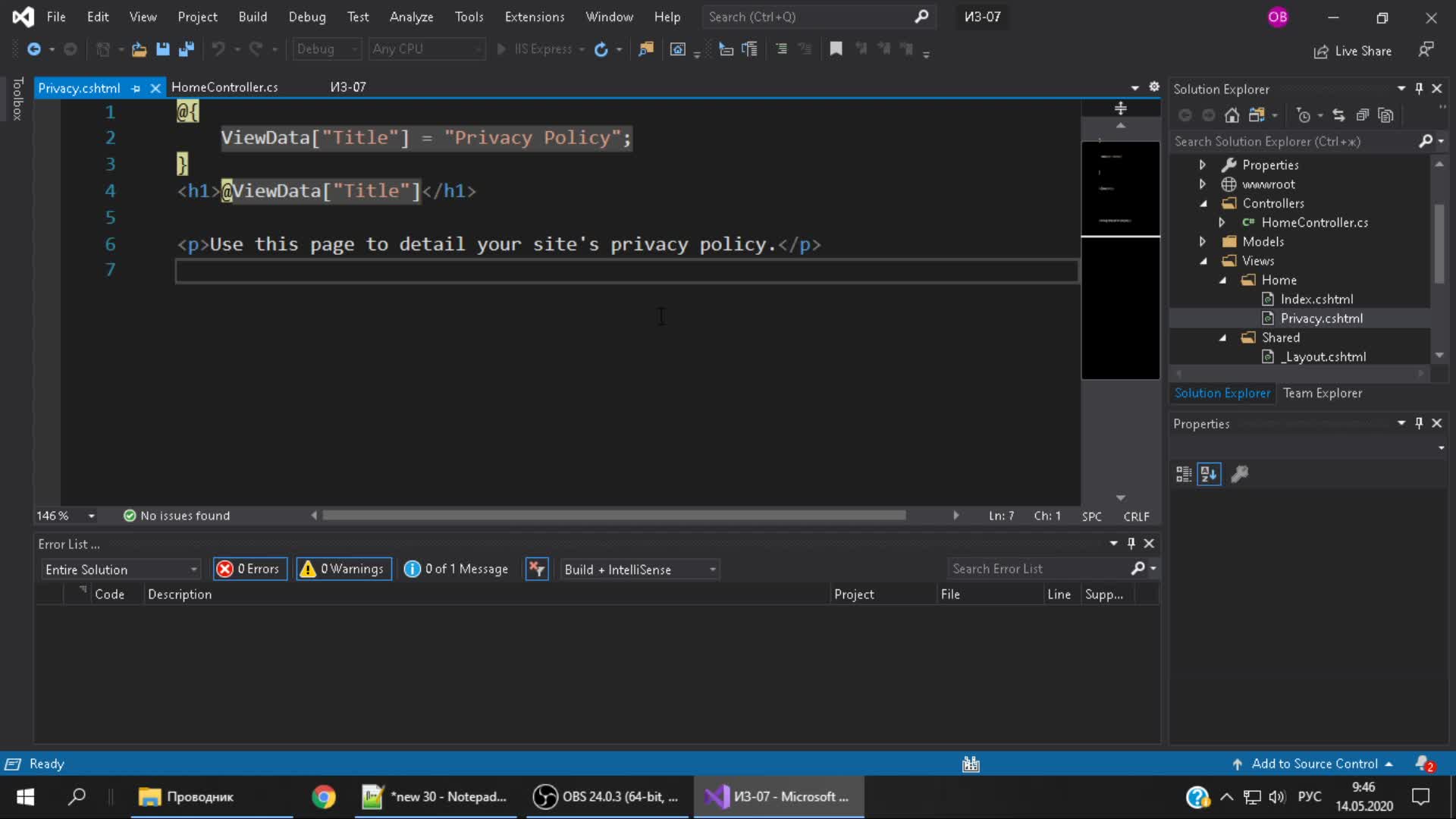
Task: Click the Save All toolbar icon
Action: pos(186,49)
